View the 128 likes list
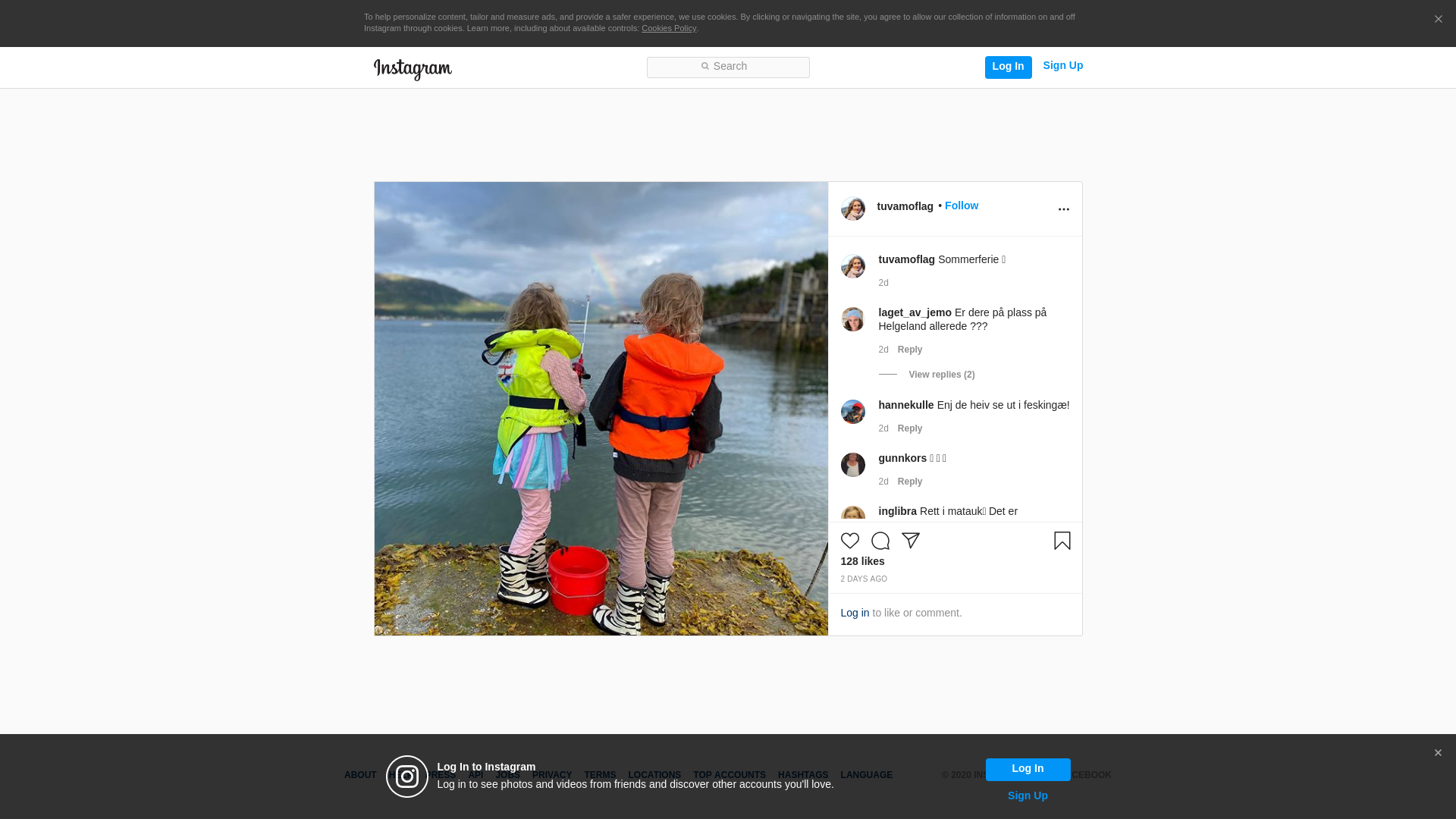Image resolution: width=1456 pixels, height=819 pixels. pyautogui.click(x=862, y=561)
